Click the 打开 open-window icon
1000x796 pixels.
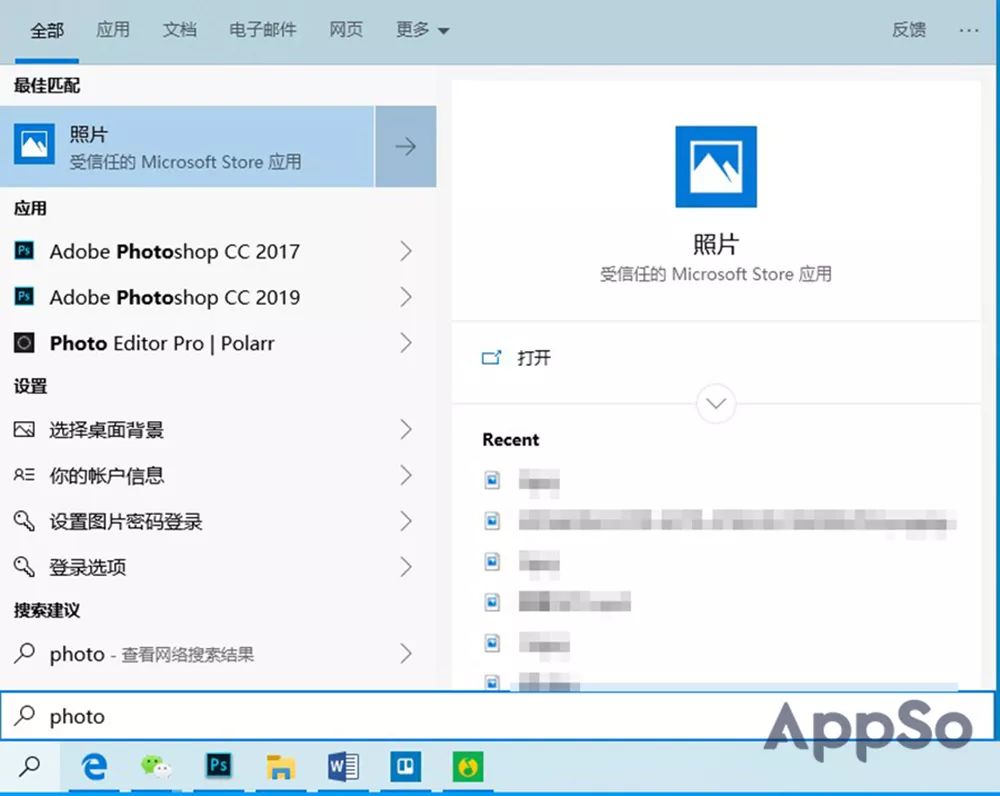pyautogui.click(x=492, y=357)
